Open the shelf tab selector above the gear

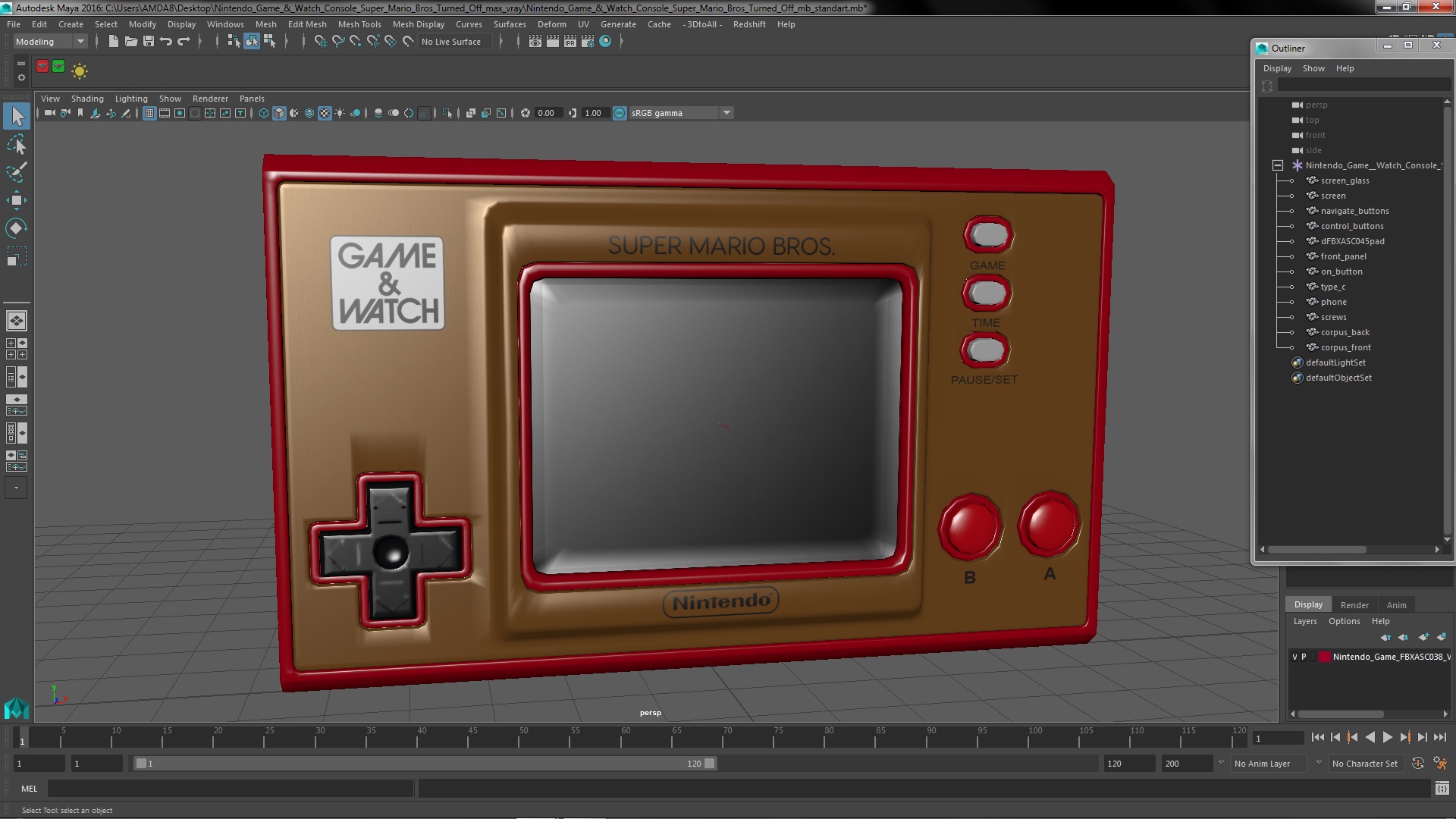click(21, 64)
